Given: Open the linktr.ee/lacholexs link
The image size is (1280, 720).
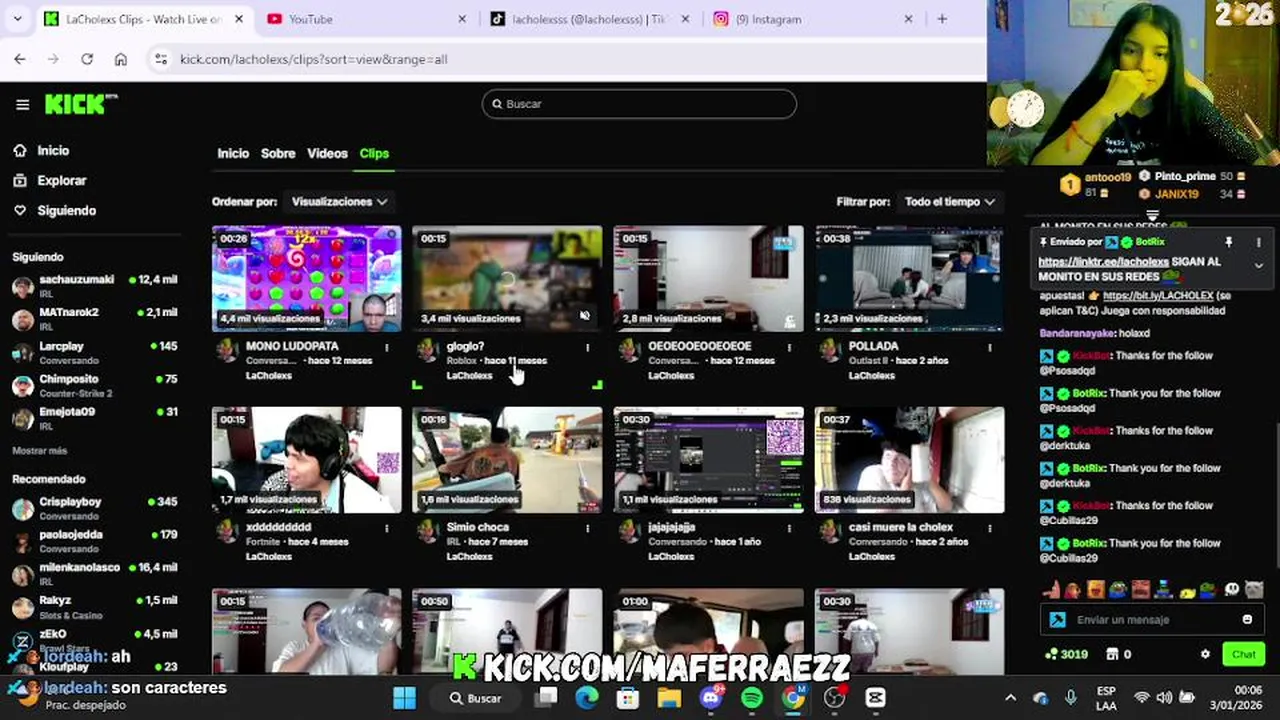Looking at the screenshot, I should [x=1103, y=262].
